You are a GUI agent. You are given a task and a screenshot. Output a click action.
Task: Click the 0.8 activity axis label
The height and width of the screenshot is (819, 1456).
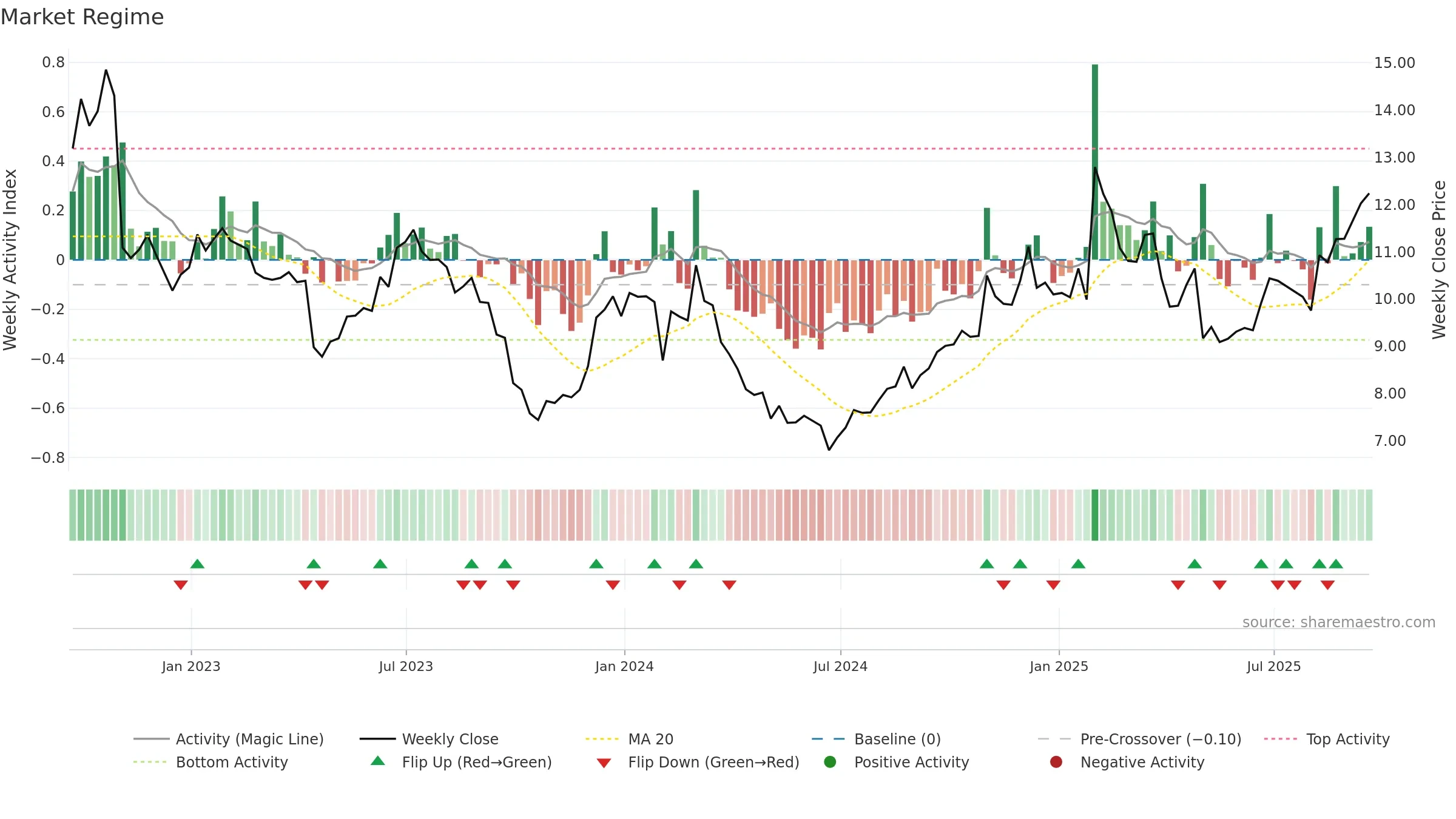[x=53, y=62]
